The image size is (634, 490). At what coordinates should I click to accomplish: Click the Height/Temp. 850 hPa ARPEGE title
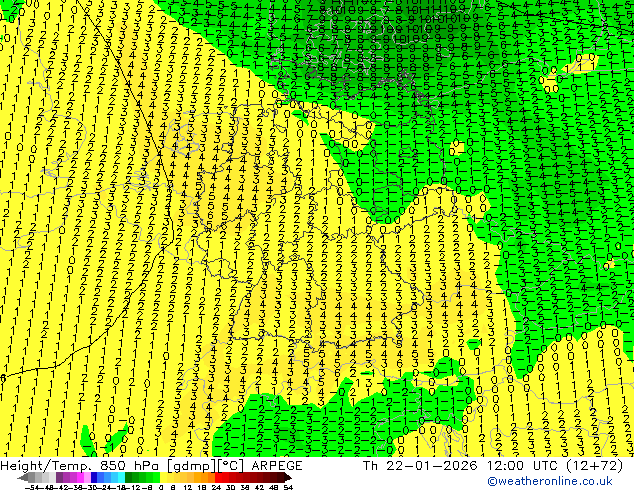click(x=151, y=466)
